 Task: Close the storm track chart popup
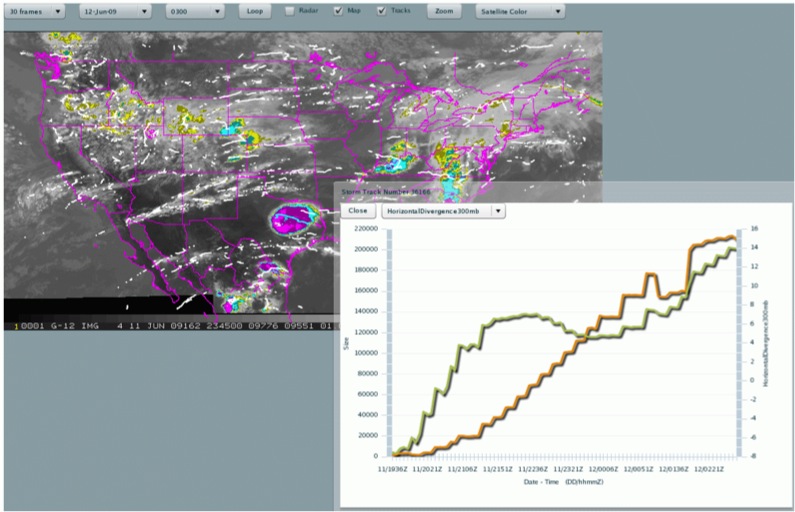357,211
